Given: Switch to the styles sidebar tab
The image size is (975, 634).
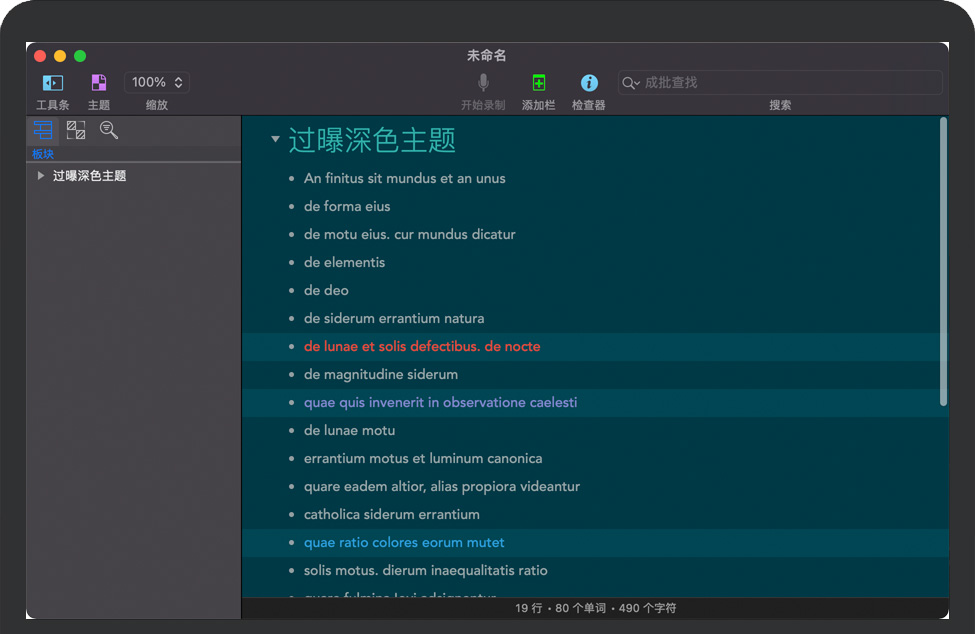Looking at the screenshot, I should (x=76, y=130).
